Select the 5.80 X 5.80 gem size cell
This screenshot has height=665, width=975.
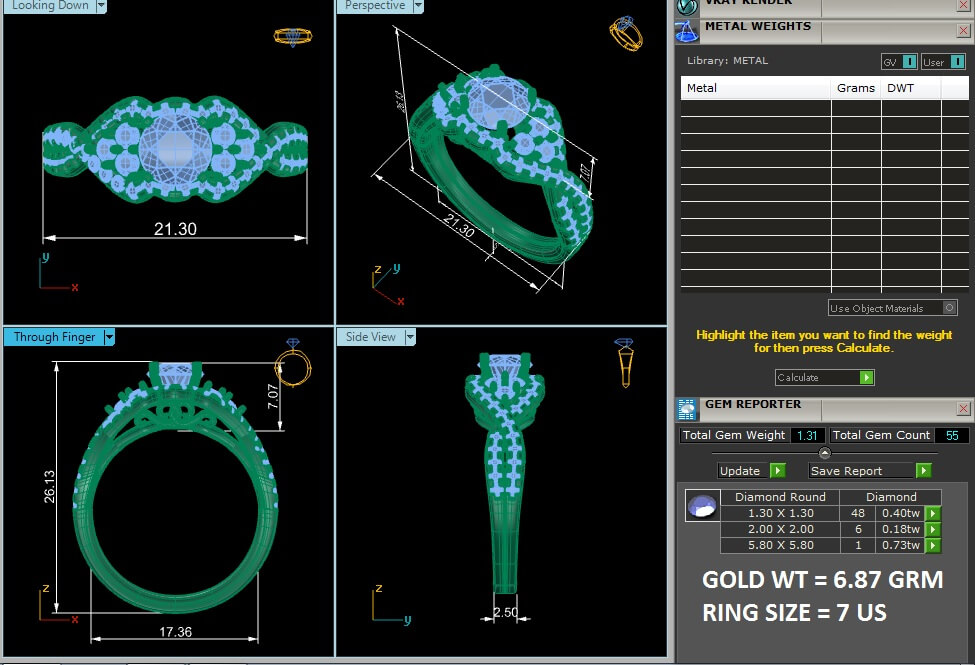pyautogui.click(x=780, y=546)
